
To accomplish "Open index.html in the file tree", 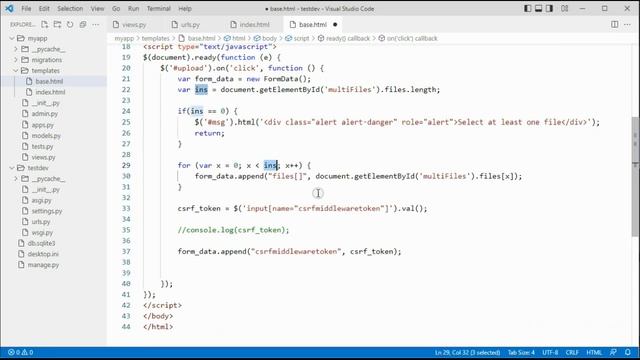I will 50,92.
